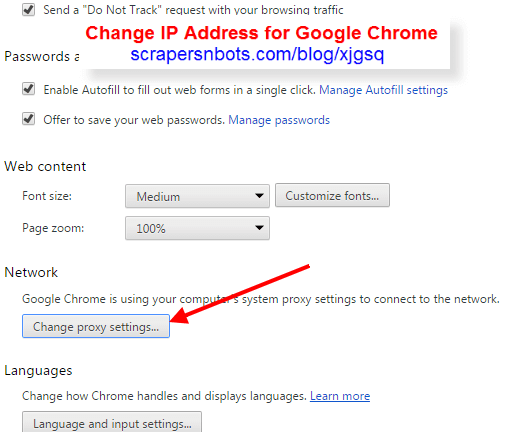Open the Customize fonts dialog

coord(332,195)
